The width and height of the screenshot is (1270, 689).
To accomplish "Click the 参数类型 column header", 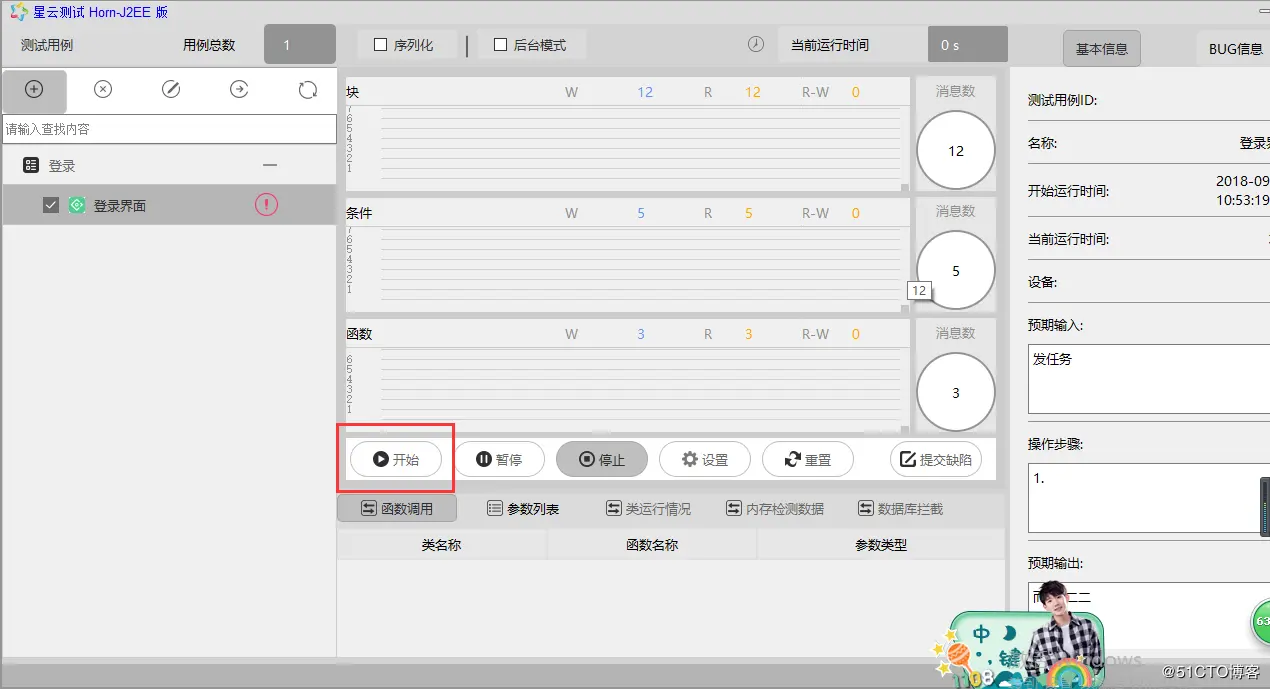I will point(880,545).
